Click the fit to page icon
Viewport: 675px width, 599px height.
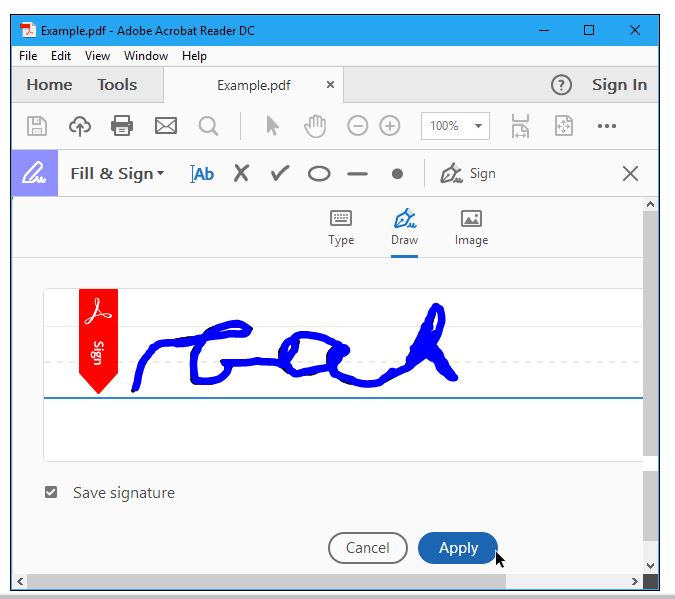pyautogui.click(x=564, y=126)
